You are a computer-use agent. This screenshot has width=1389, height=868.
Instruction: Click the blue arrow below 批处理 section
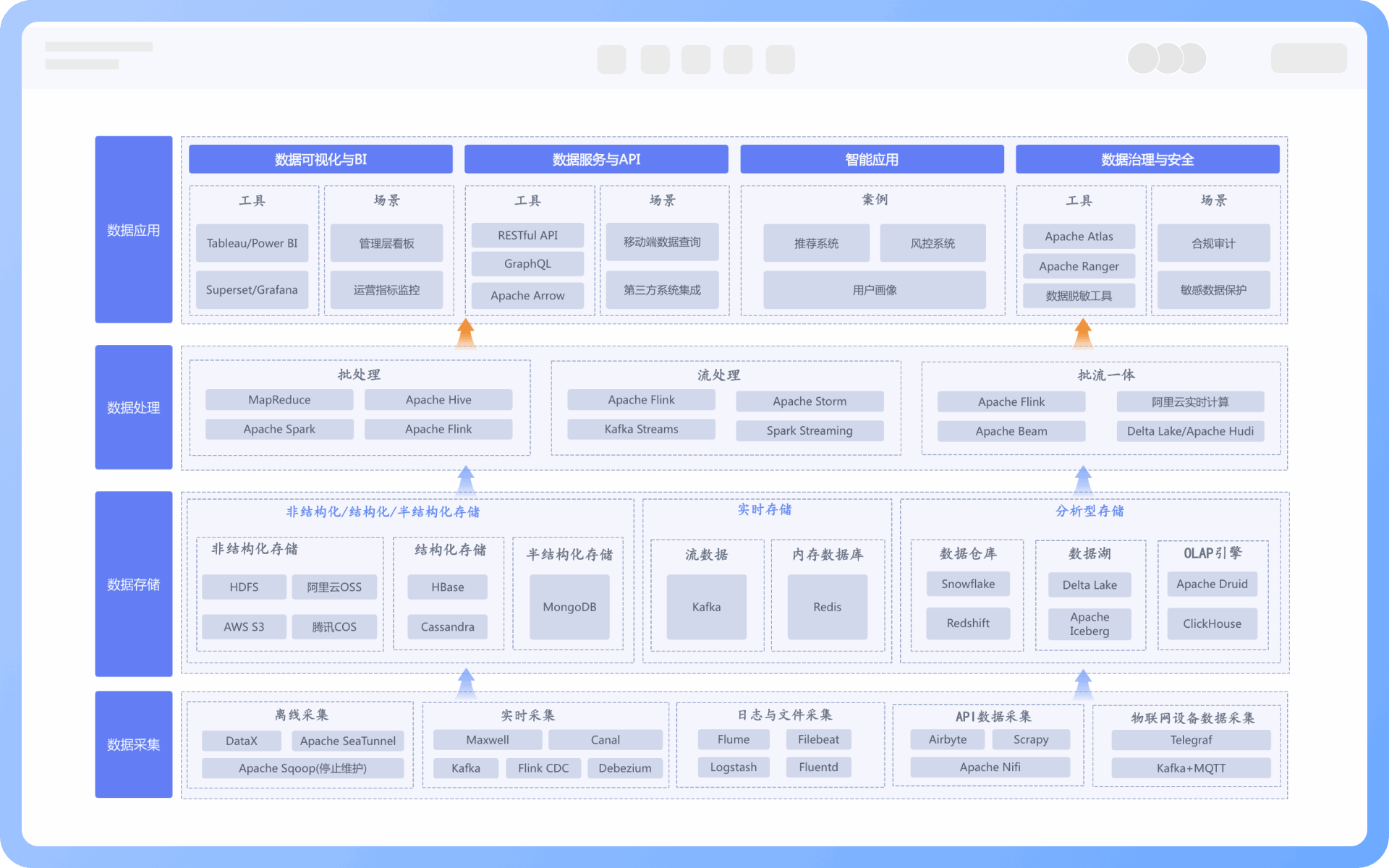click(466, 480)
